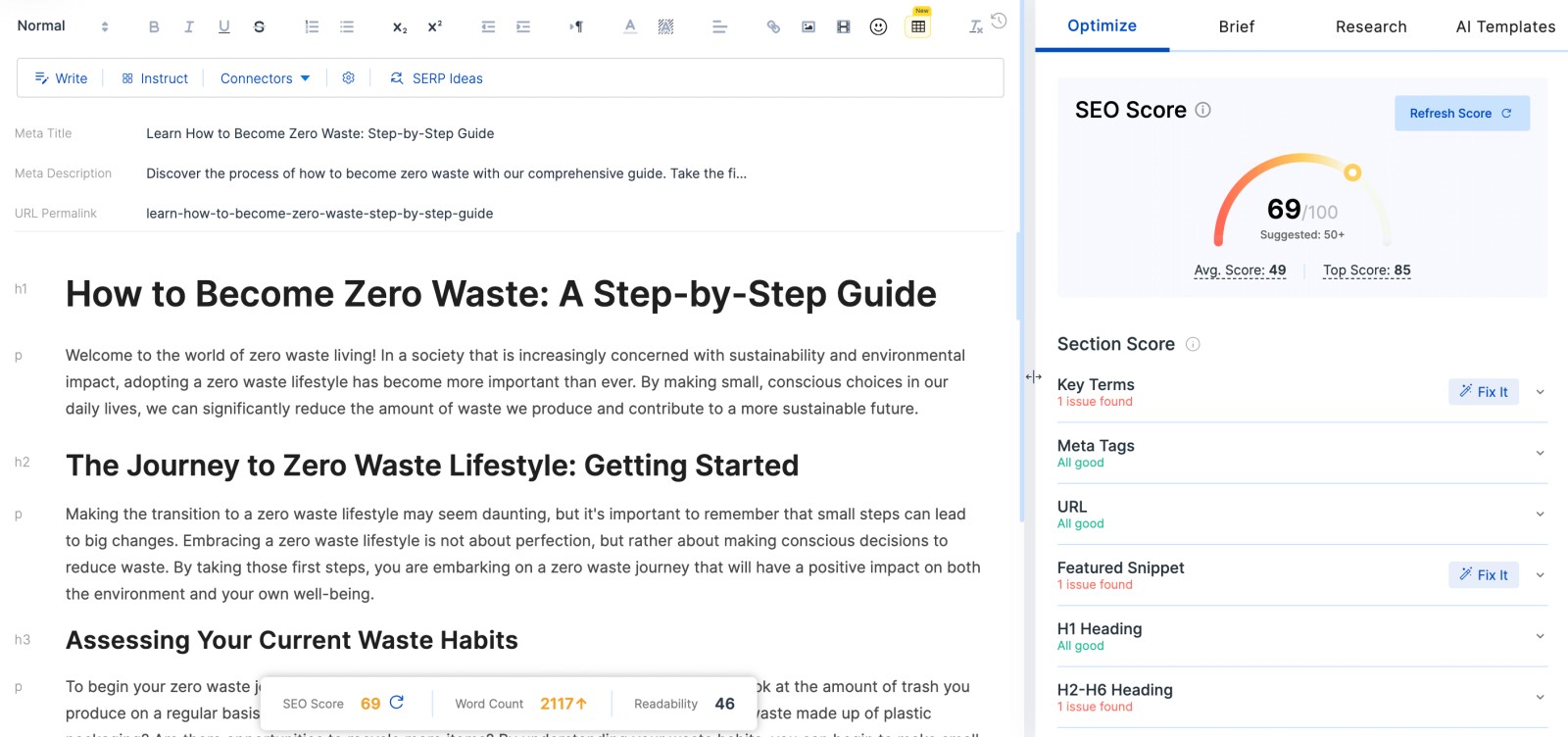Click the insert image icon
Screen dimensions: 1568x737
(808, 26)
